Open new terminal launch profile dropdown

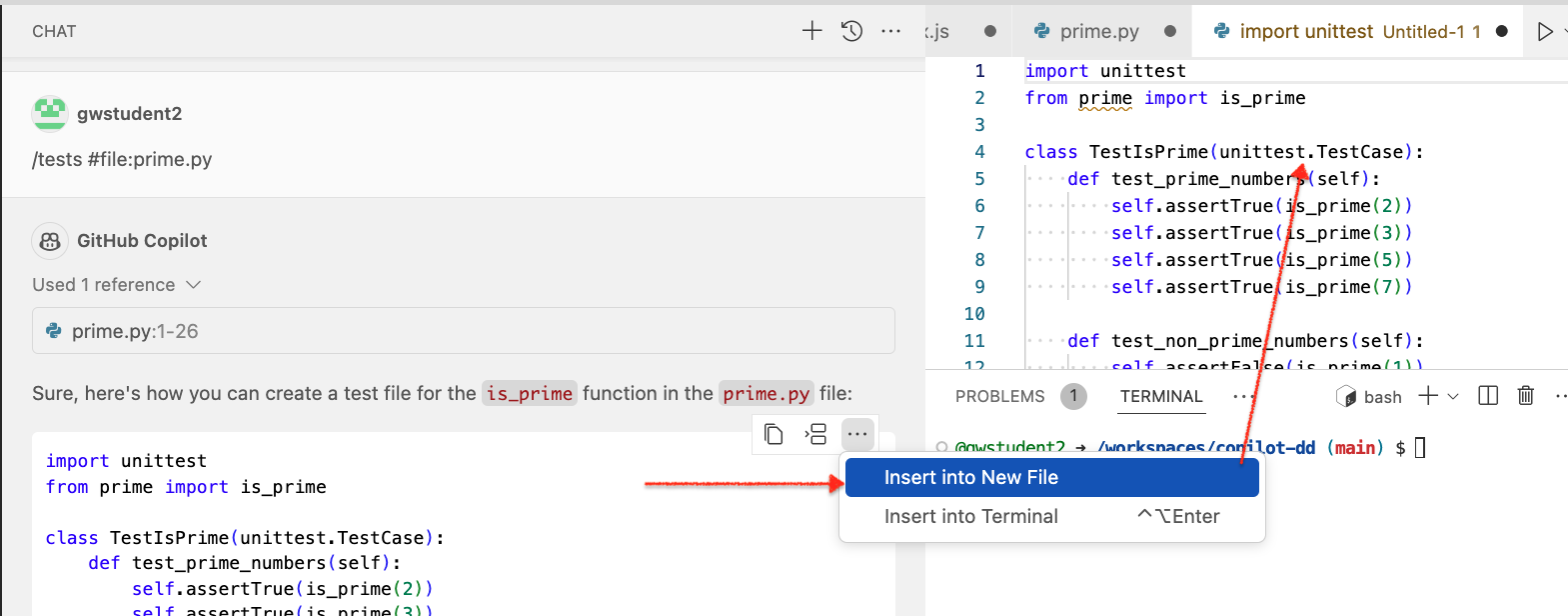click(1453, 397)
